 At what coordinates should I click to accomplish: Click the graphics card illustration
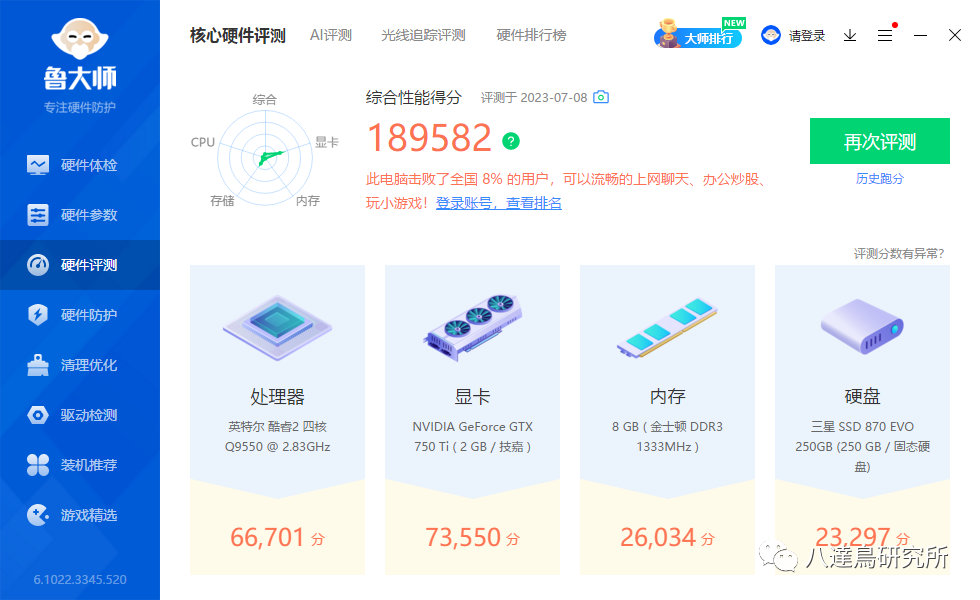[x=472, y=326]
